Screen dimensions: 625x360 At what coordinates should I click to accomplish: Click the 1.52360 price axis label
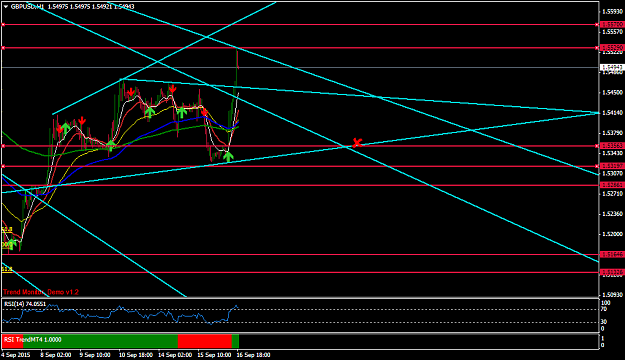tap(612, 214)
